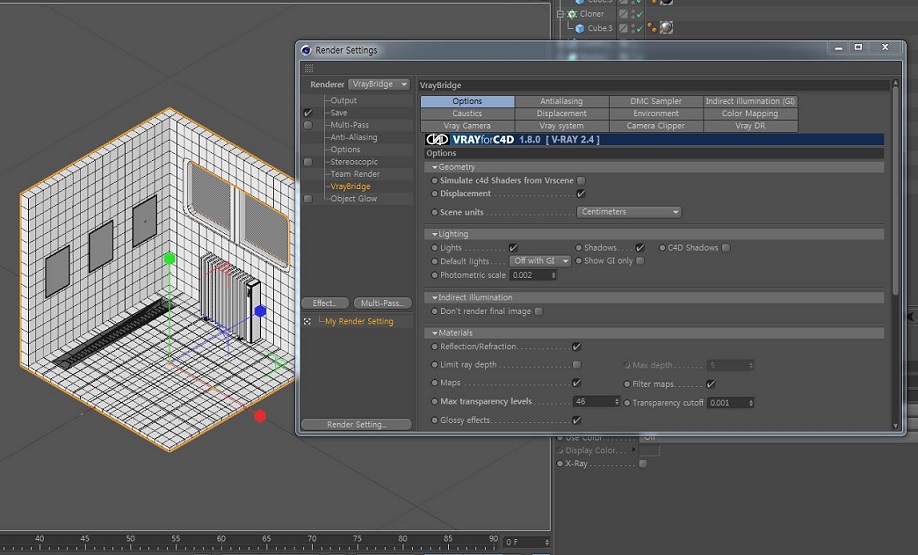Screen dimensions: 918x555
Task: Toggle the Maps checkbox
Action: coord(577,383)
